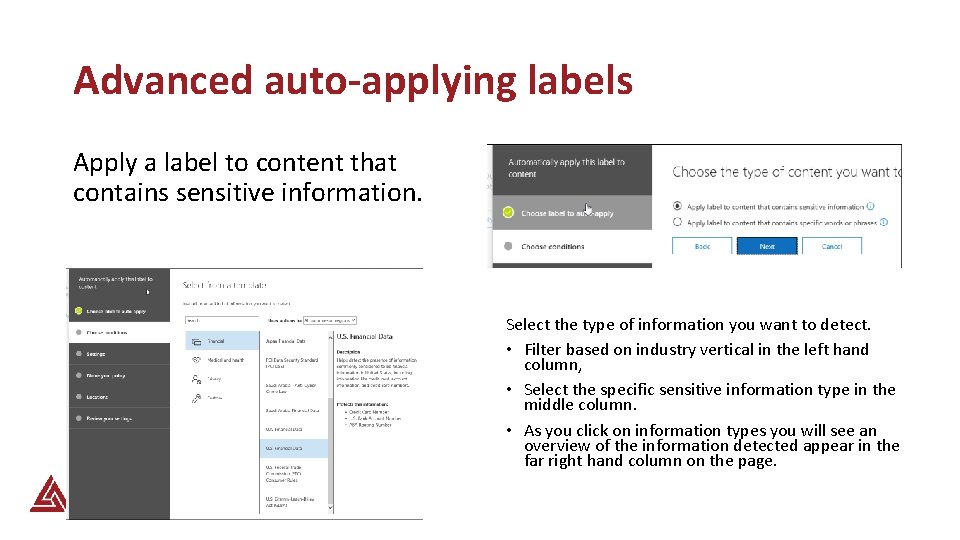Click the Cancel button
960x540 pixels.
coord(831,246)
